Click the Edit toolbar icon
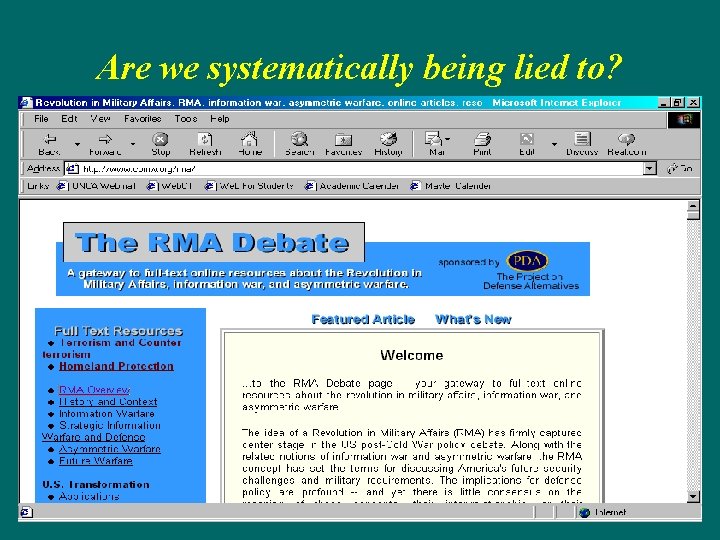 526,139
